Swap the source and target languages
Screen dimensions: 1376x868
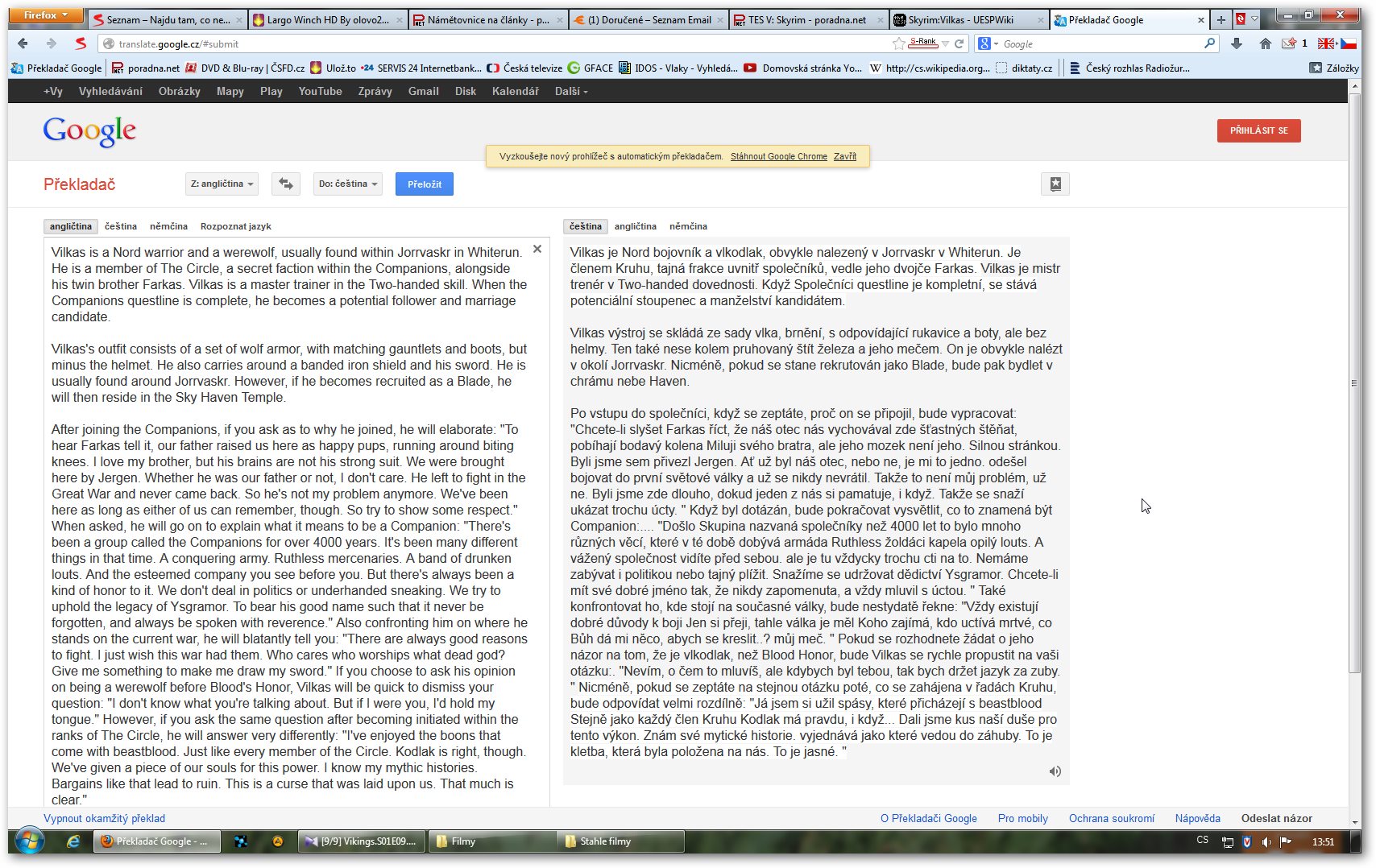tap(285, 184)
